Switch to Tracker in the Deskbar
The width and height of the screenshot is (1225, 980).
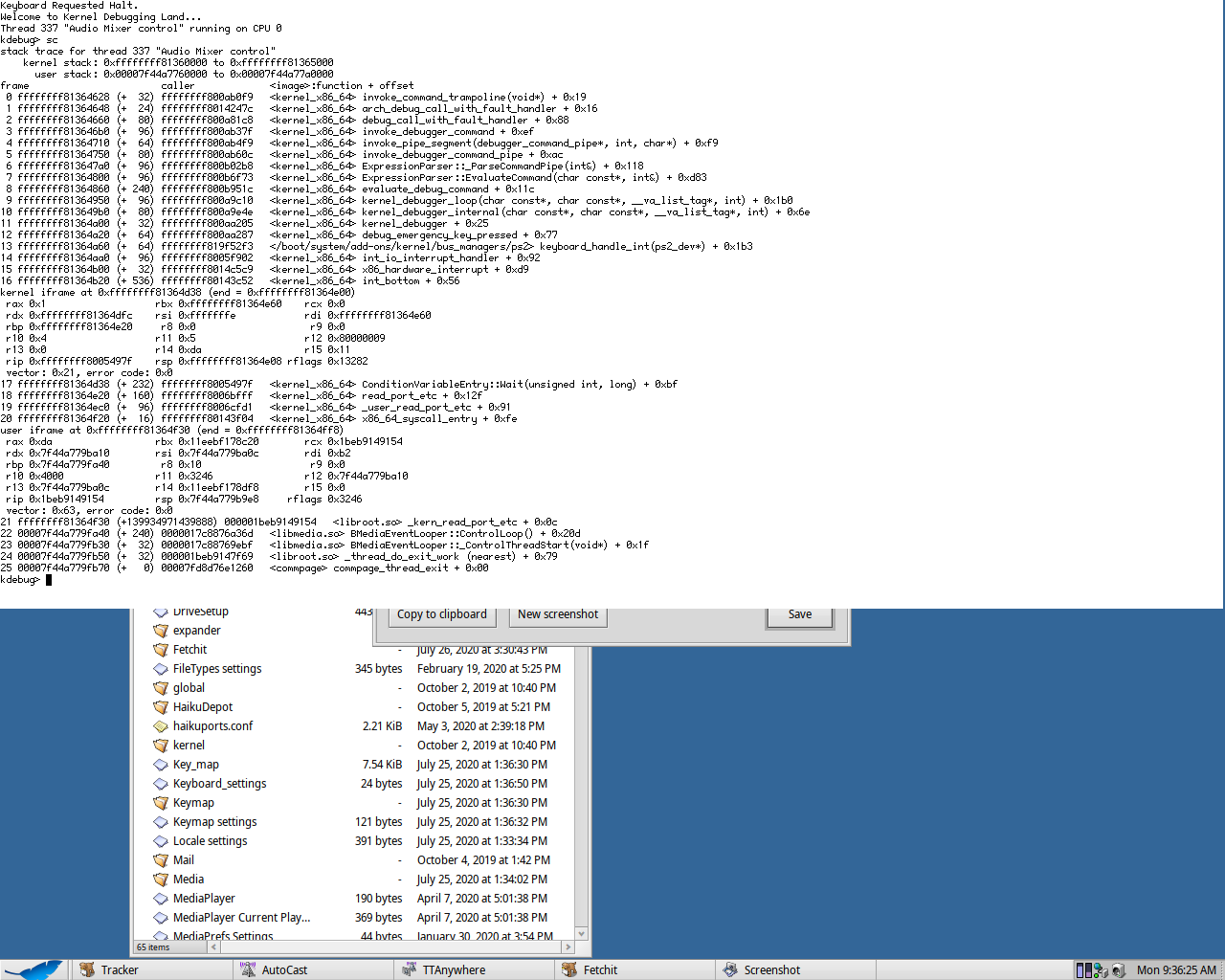click(x=120, y=969)
